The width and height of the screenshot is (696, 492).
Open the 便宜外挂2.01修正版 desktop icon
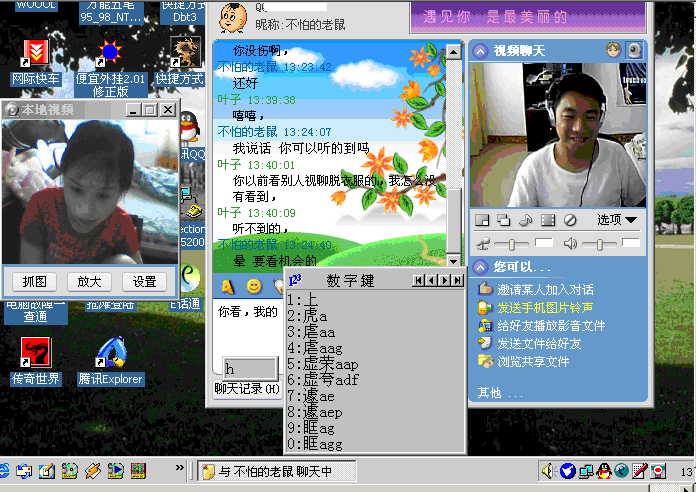click(111, 68)
